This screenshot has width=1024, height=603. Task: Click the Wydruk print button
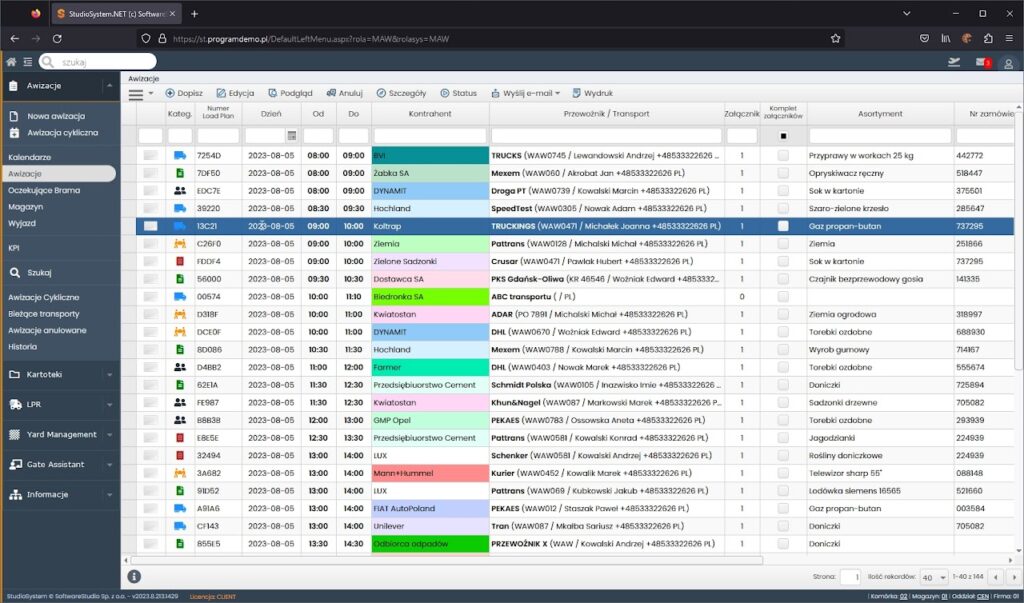(591, 93)
